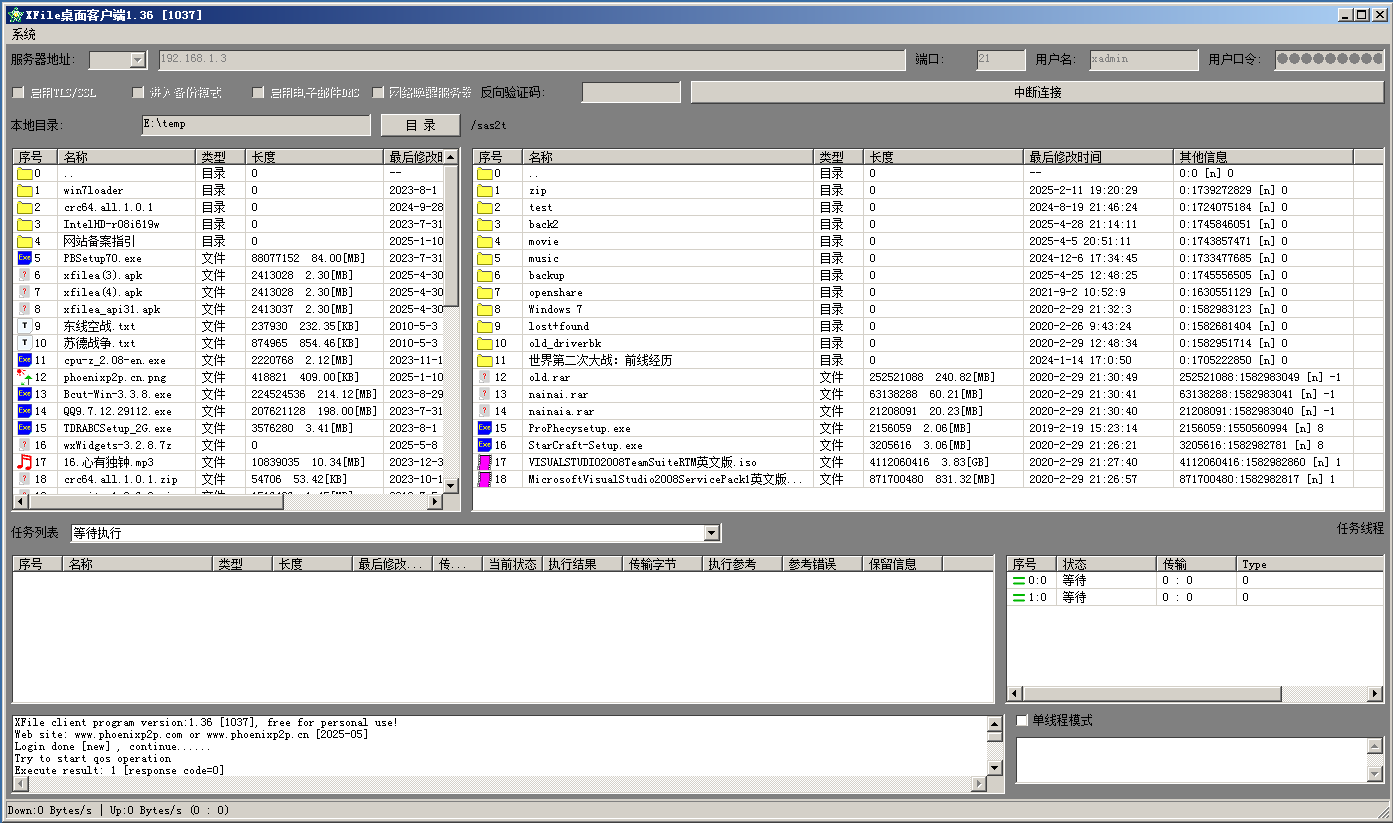
Task: Click the 中断连接 button
Action: click(1037, 92)
